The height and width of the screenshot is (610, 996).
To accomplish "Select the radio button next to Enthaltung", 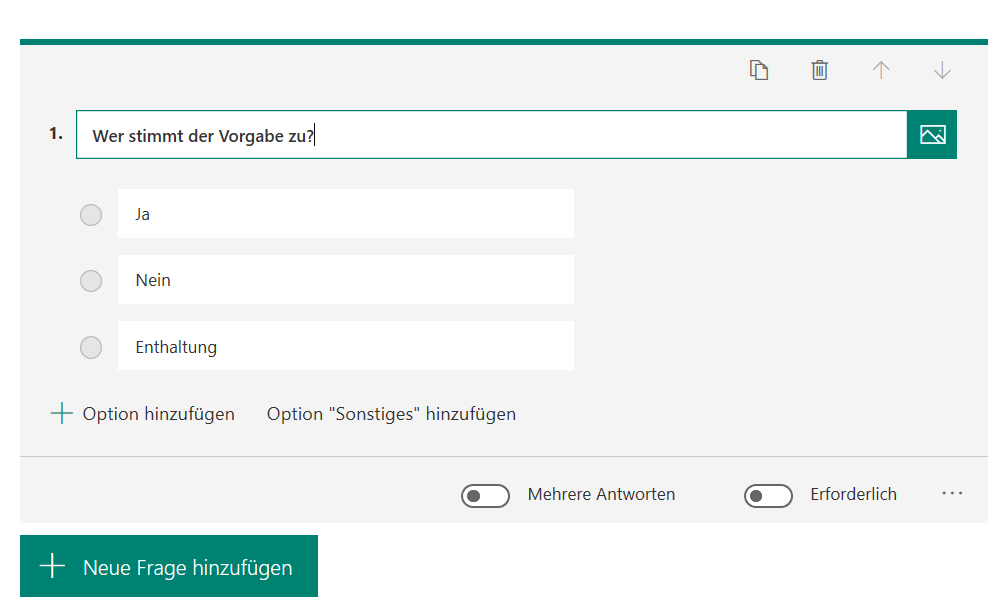I will (x=91, y=348).
